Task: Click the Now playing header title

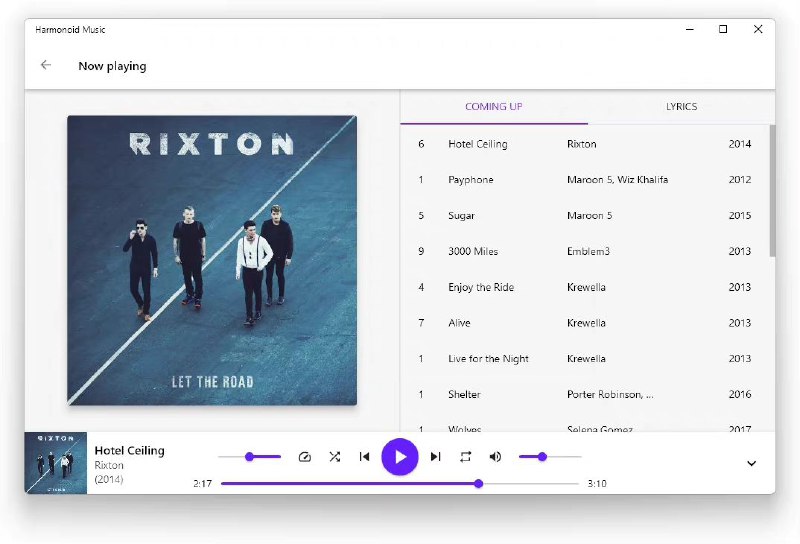Action: pos(112,66)
